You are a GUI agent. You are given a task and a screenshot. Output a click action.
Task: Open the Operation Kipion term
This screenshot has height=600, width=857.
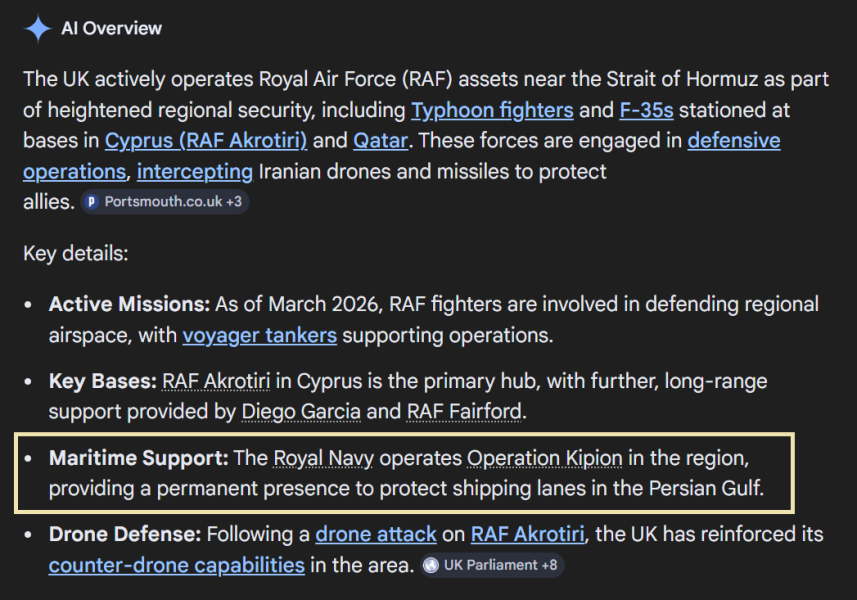coord(545,458)
